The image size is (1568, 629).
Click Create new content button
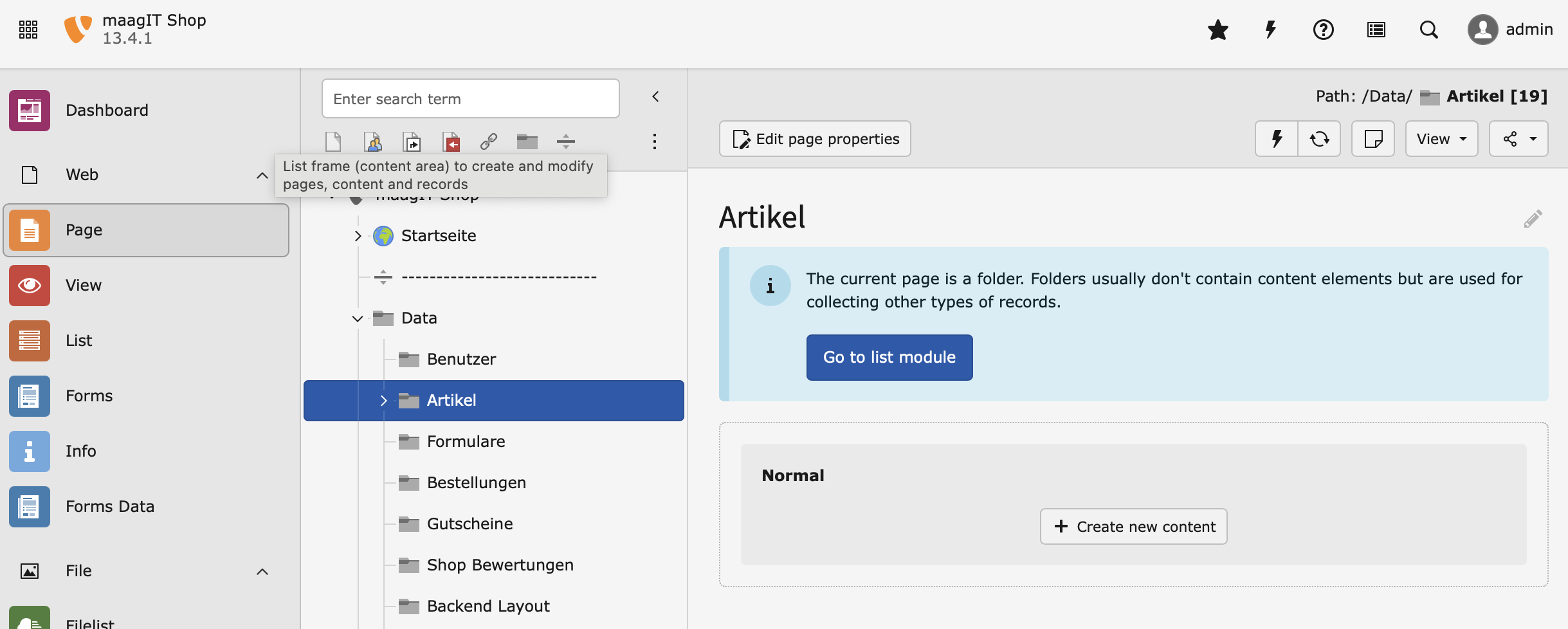(x=1133, y=527)
